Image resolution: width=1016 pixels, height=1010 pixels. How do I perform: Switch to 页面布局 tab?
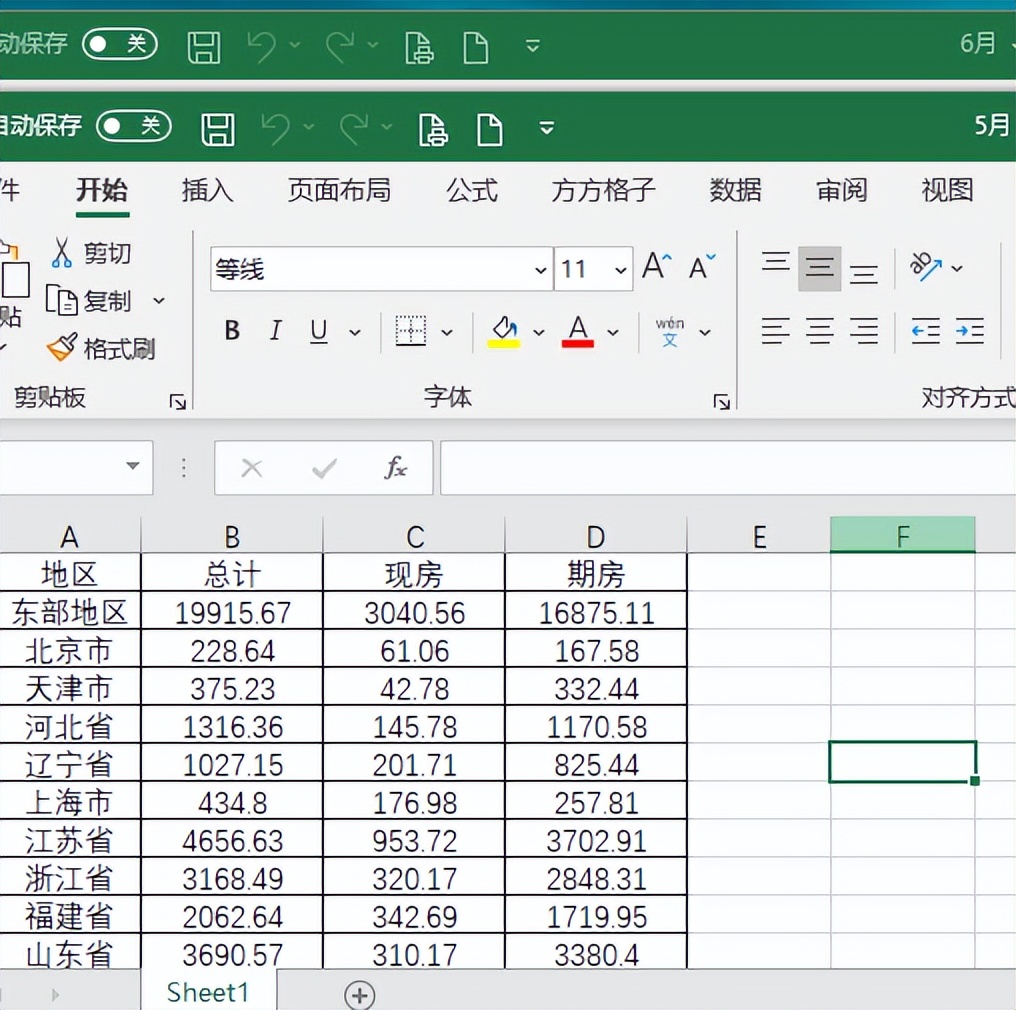(339, 190)
